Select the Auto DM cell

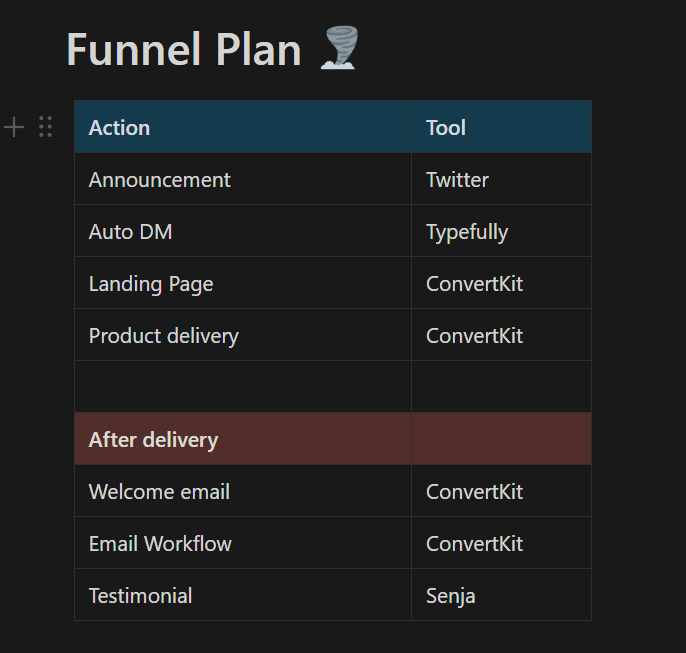[243, 231]
